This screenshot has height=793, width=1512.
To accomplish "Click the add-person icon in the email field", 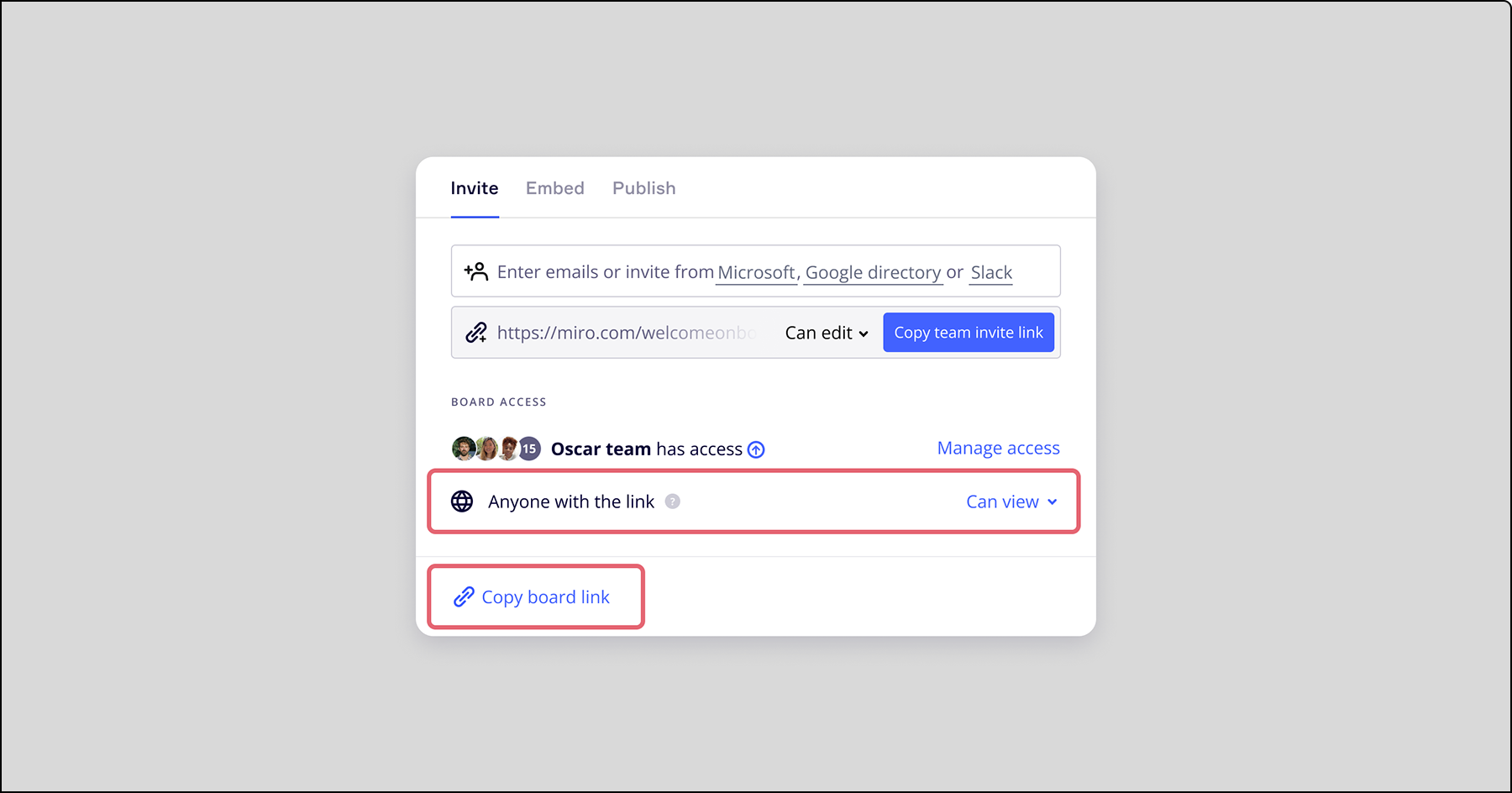I will point(476,271).
